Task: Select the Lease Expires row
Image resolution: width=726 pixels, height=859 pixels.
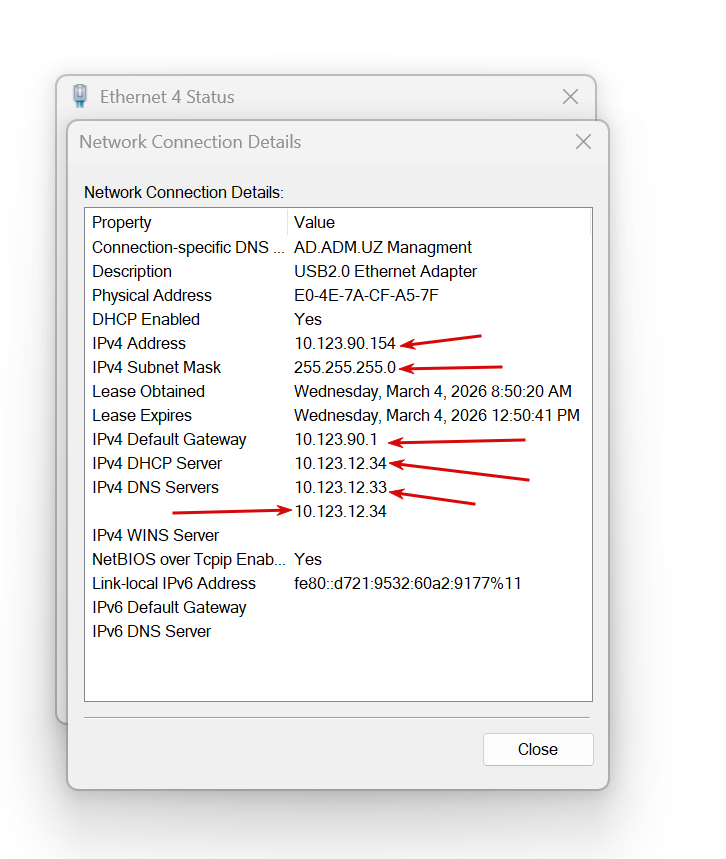Action: [x=142, y=415]
